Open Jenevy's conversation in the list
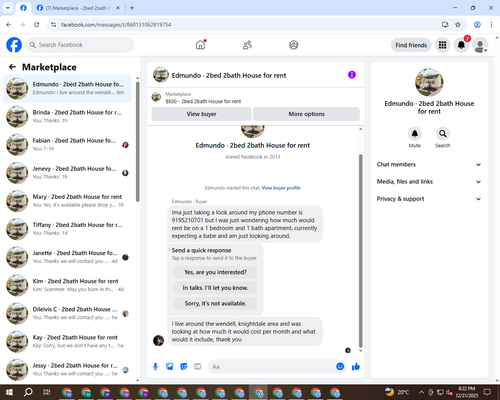 click(67, 173)
